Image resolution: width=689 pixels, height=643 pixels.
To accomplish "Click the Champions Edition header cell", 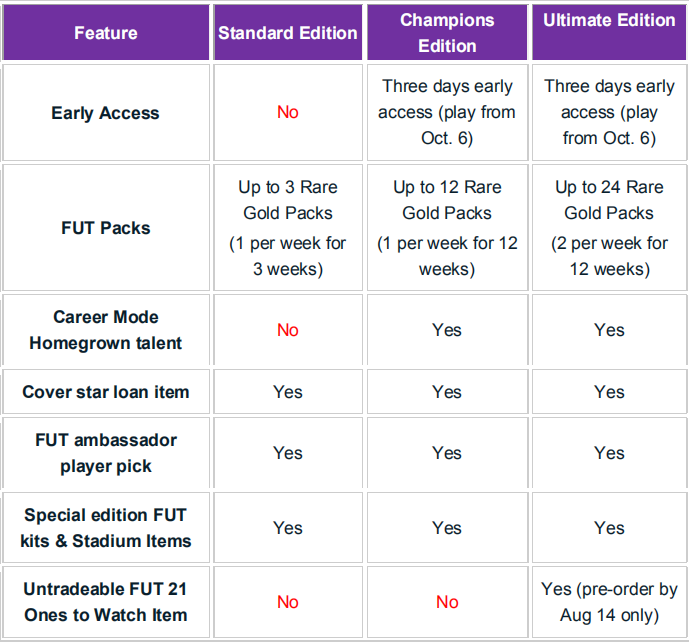I will [x=447, y=33].
